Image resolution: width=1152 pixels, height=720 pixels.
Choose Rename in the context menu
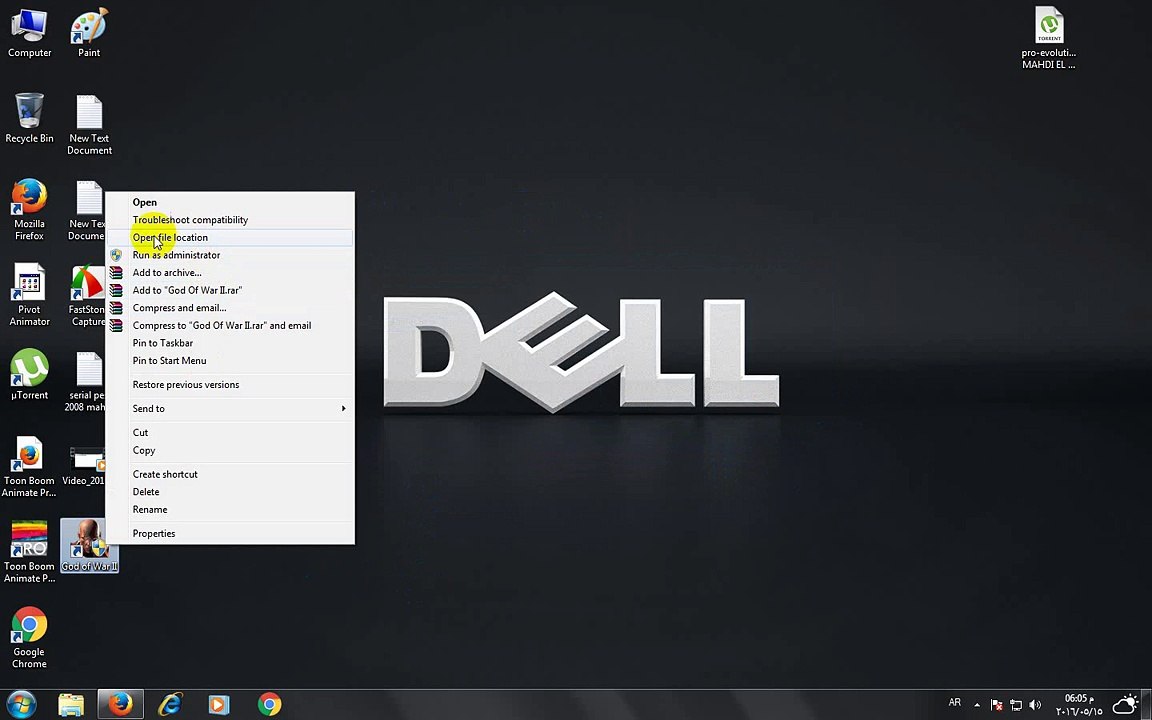pyautogui.click(x=230, y=509)
